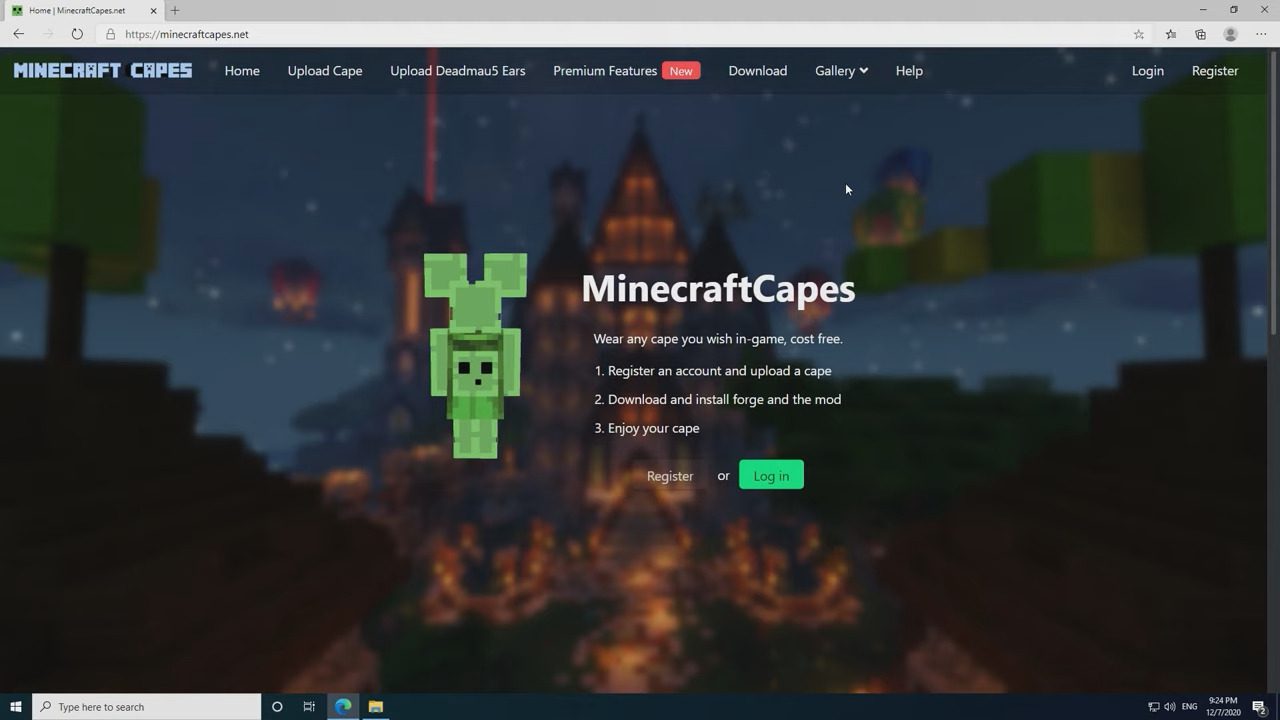Click the green Log in button
The width and height of the screenshot is (1280, 720).
coord(771,476)
